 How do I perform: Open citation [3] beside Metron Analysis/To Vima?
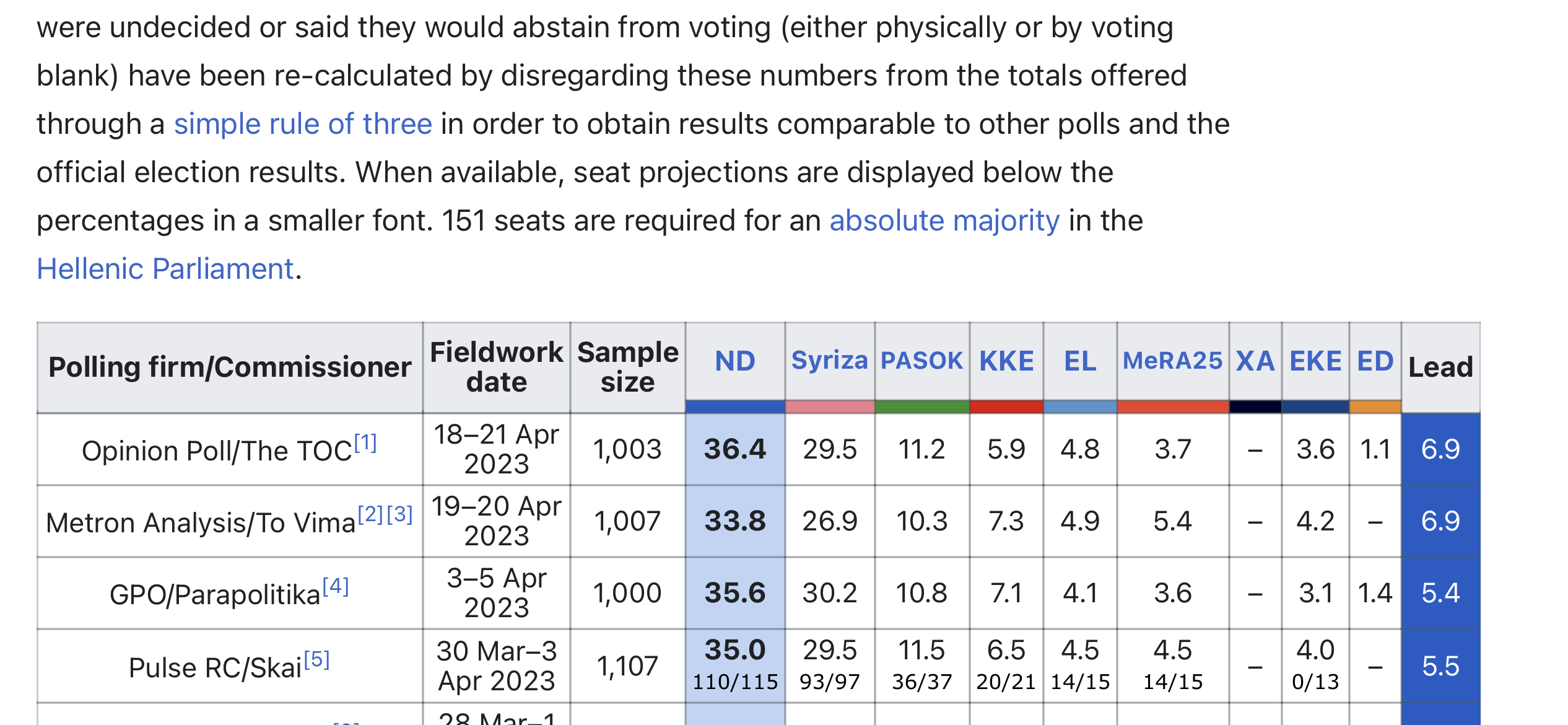[400, 515]
